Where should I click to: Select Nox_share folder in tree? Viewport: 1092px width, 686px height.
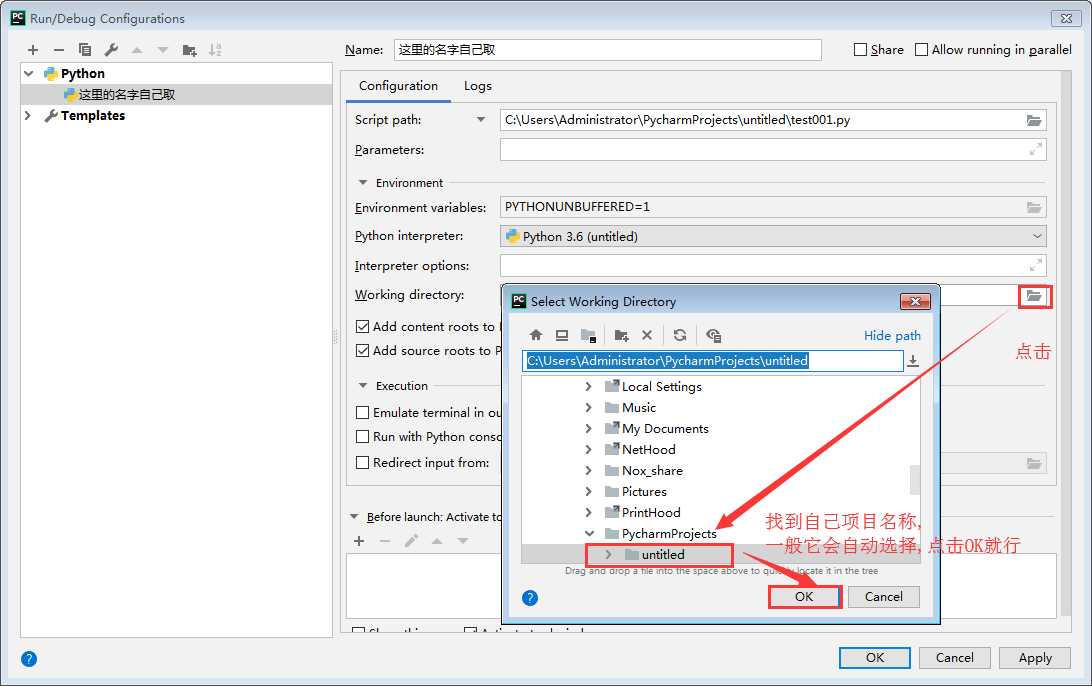(652, 471)
